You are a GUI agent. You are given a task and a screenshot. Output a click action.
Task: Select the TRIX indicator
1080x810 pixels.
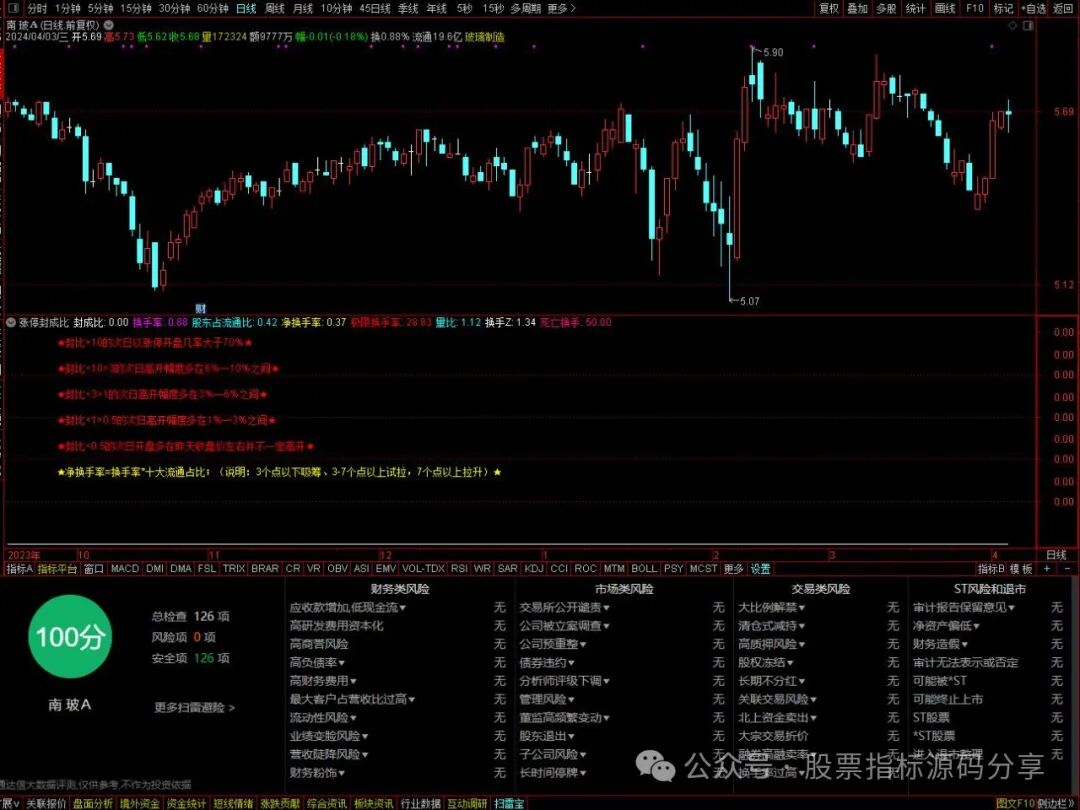click(233, 569)
